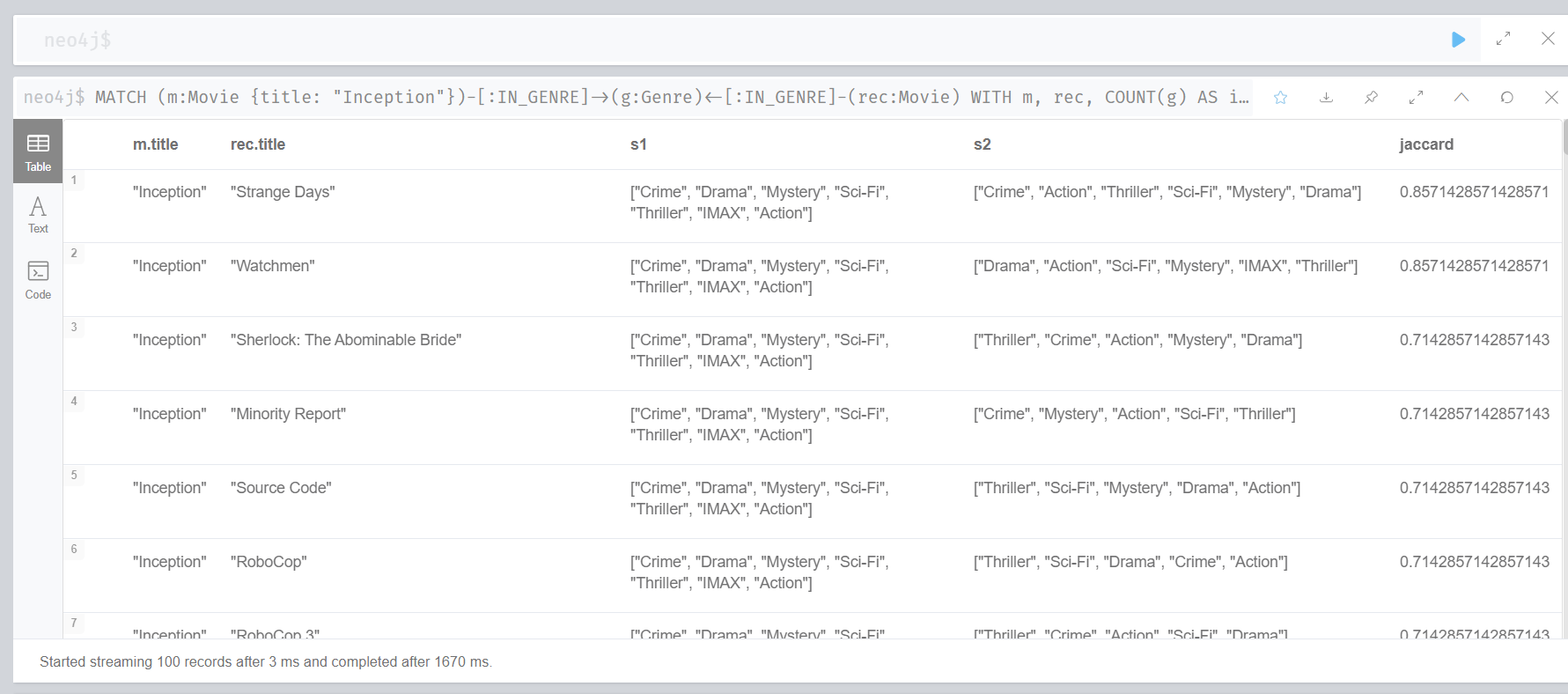Collapse the result frame with up chevron

coord(1461,97)
